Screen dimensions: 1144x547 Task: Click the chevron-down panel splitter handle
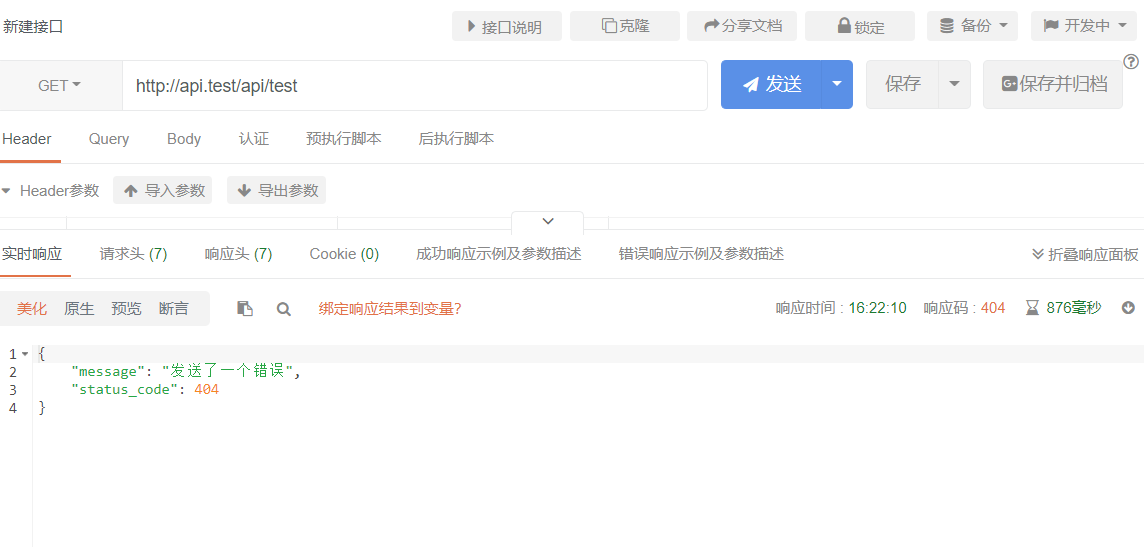548,221
